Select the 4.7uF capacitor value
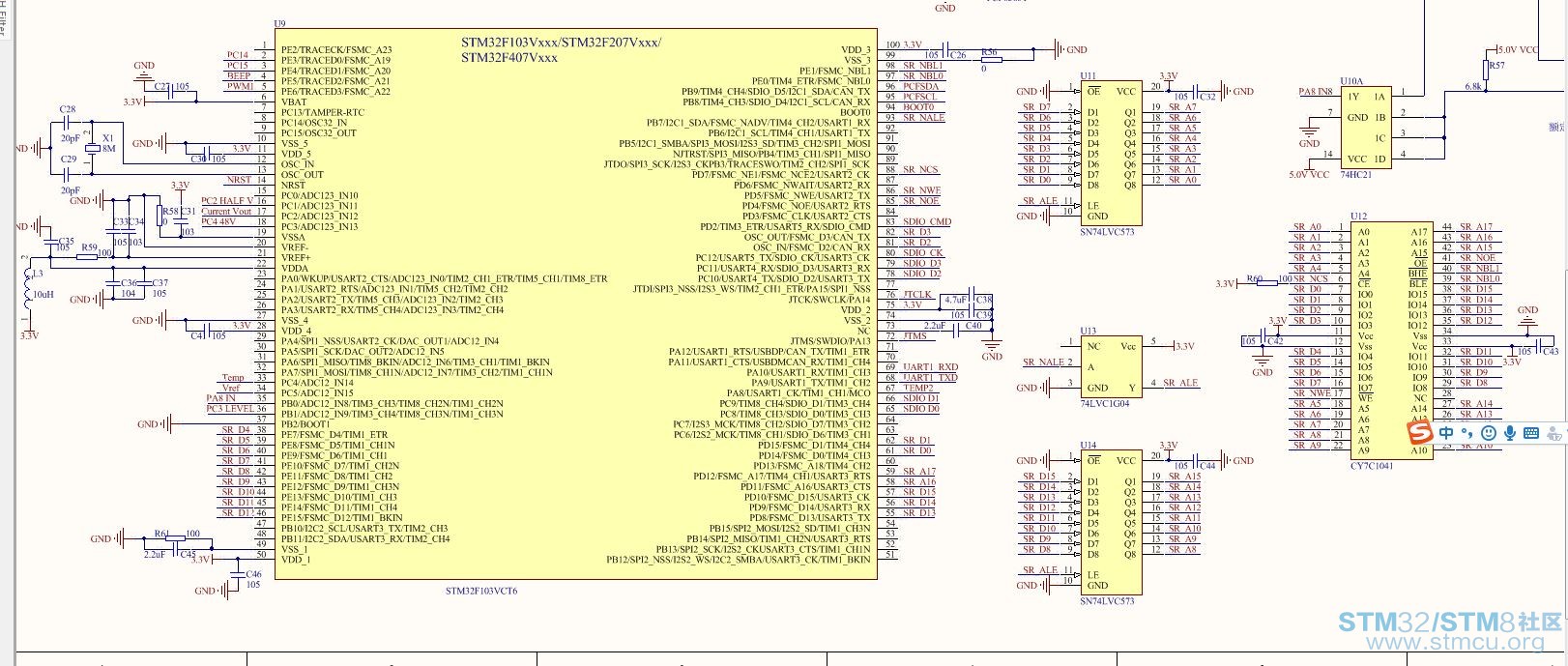The image size is (1568, 666). tap(956, 300)
